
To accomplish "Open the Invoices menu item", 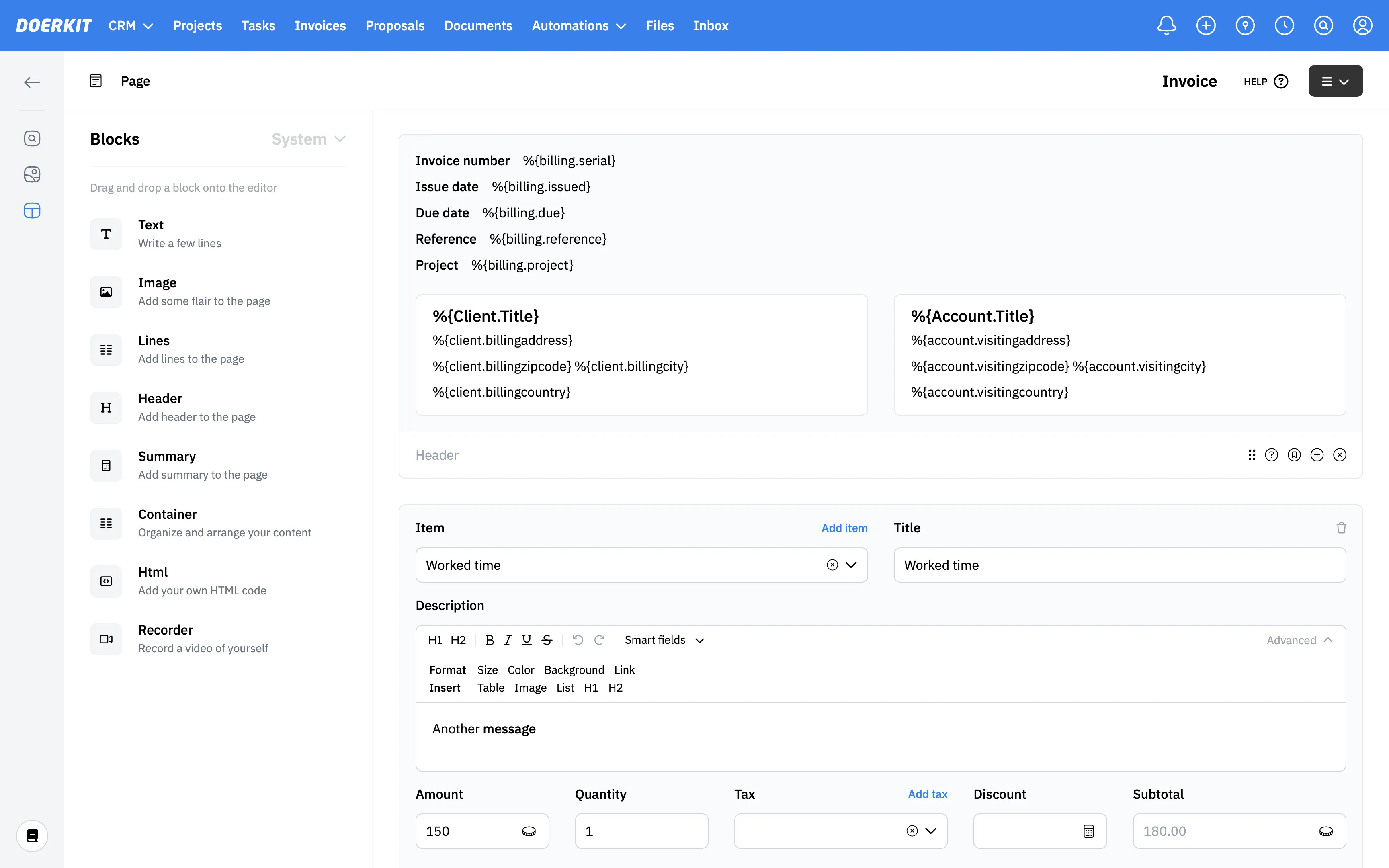I will tap(320, 25).
